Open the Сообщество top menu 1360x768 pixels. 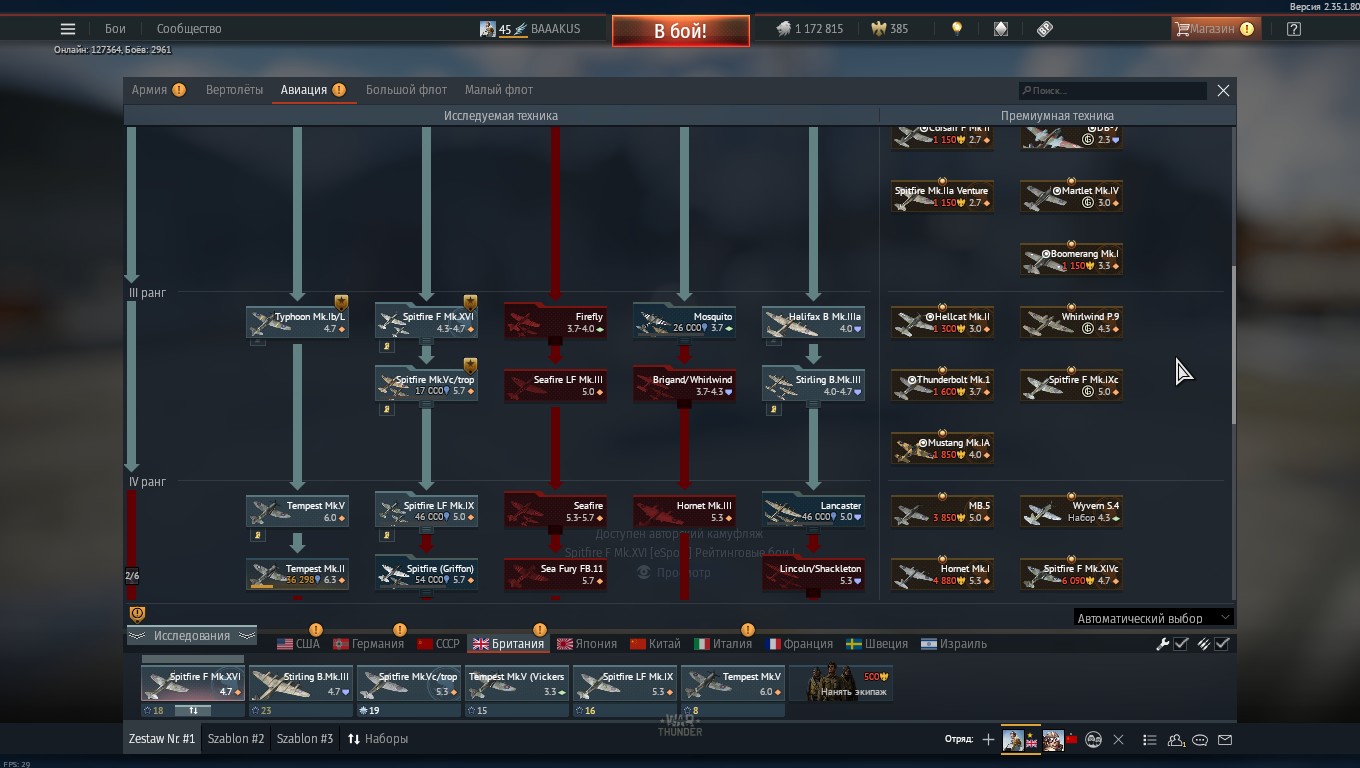tap(189, 29)
